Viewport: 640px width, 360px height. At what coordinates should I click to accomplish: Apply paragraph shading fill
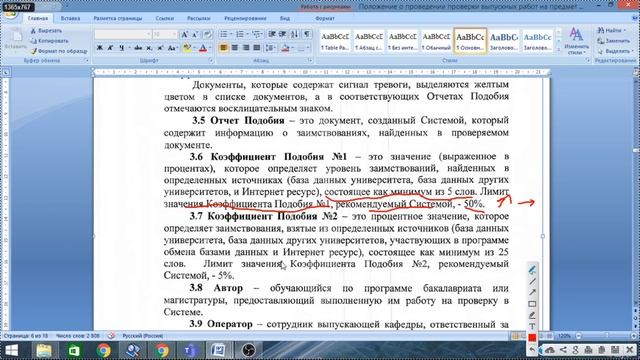pos(285,48)
